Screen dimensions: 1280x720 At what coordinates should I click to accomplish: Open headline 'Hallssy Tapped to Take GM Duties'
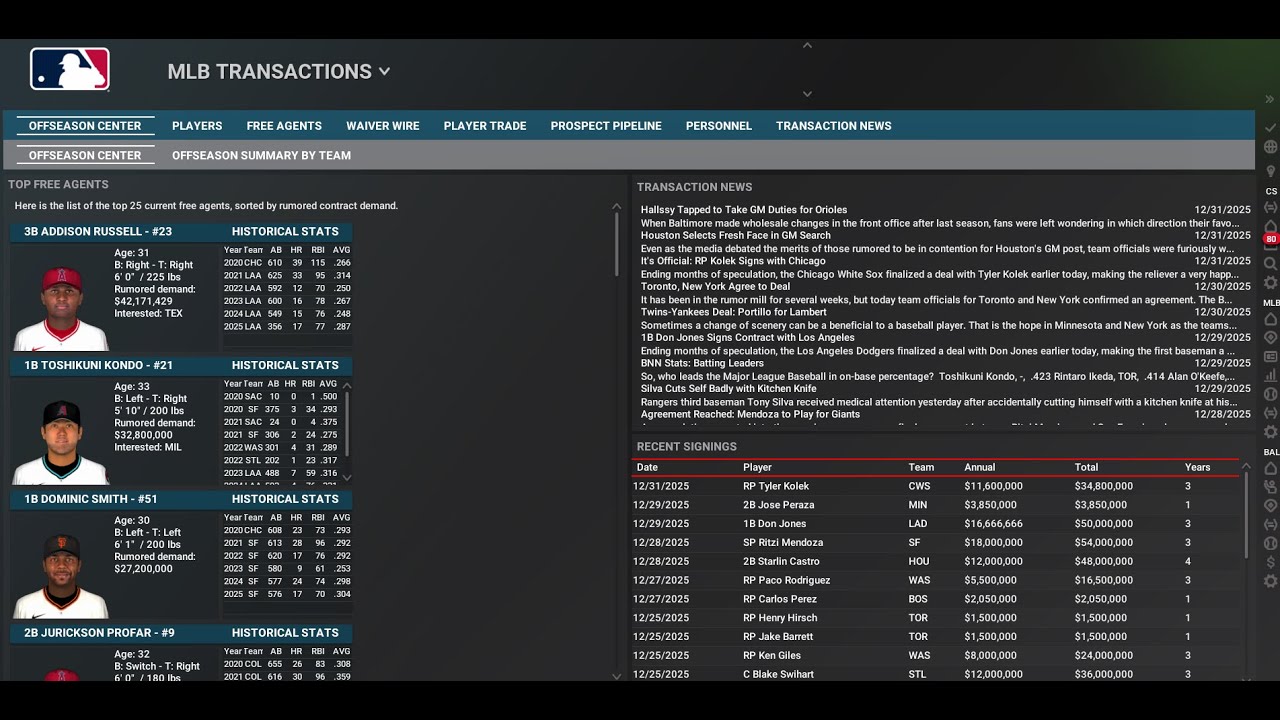[744, 210]
